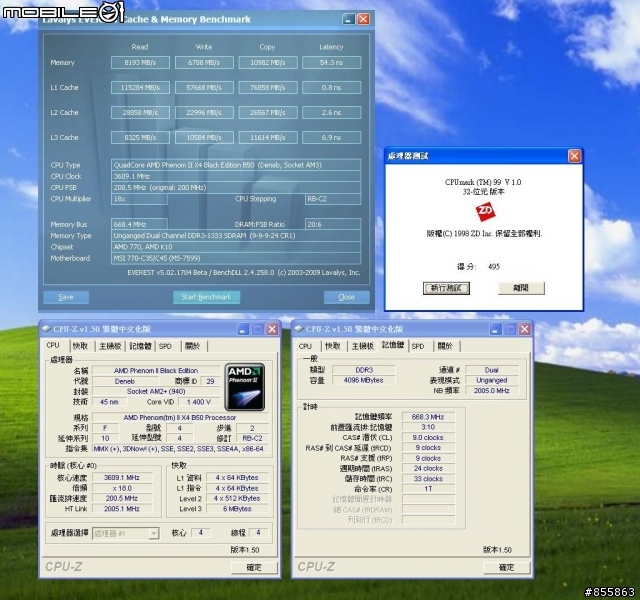The image size is (640, 600).
Task: Minimize the EVEREST benchmark window
Action: (348, 19)
